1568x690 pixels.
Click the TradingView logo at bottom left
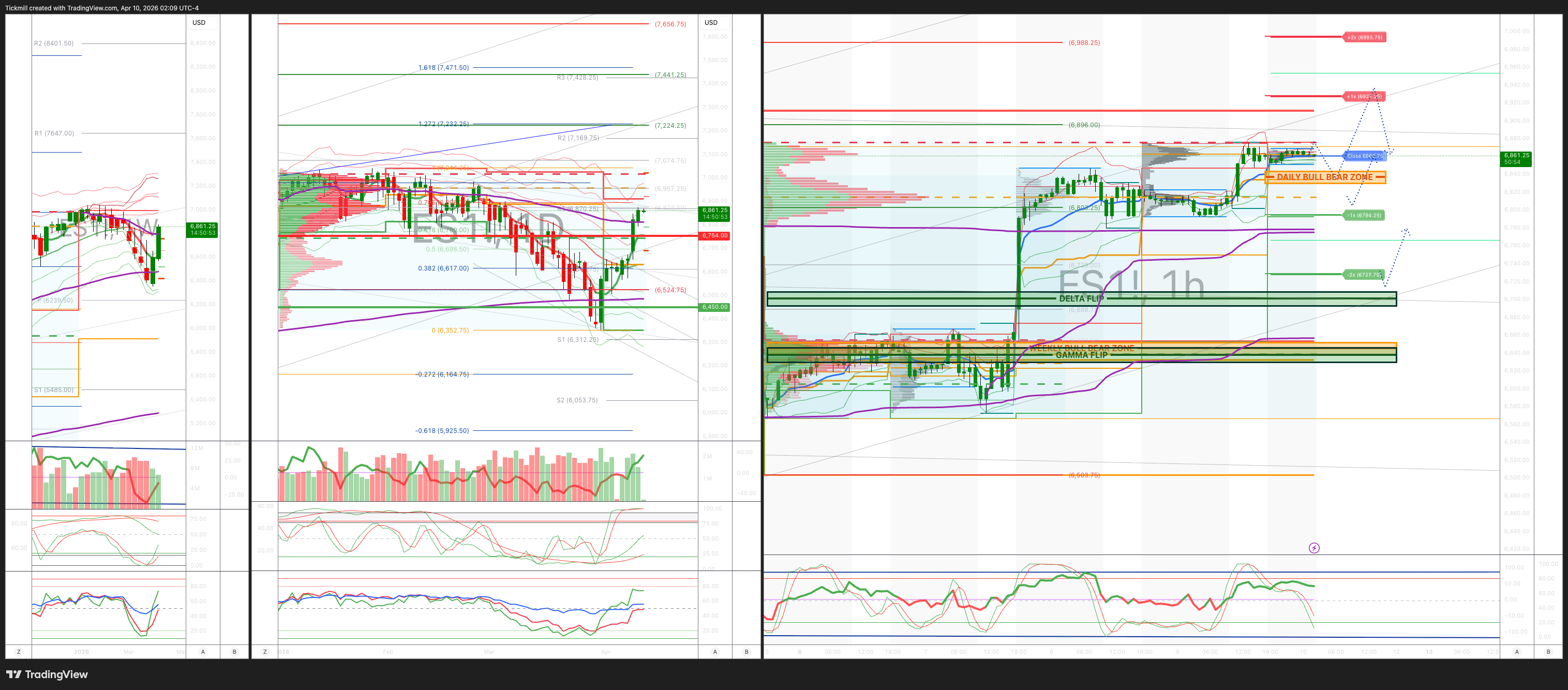tap(47, 674)
